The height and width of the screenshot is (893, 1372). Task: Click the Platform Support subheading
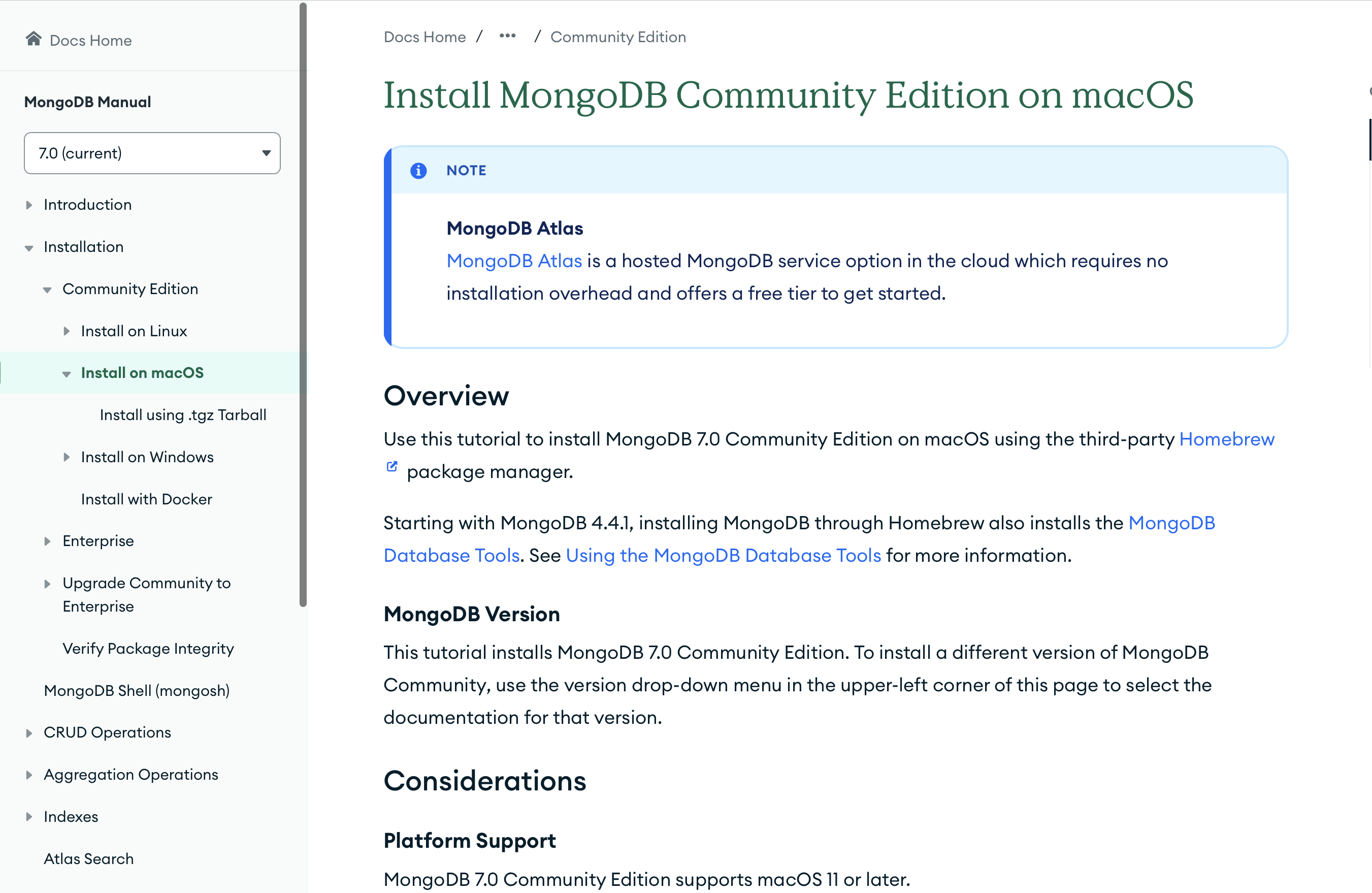click(470, 841)
